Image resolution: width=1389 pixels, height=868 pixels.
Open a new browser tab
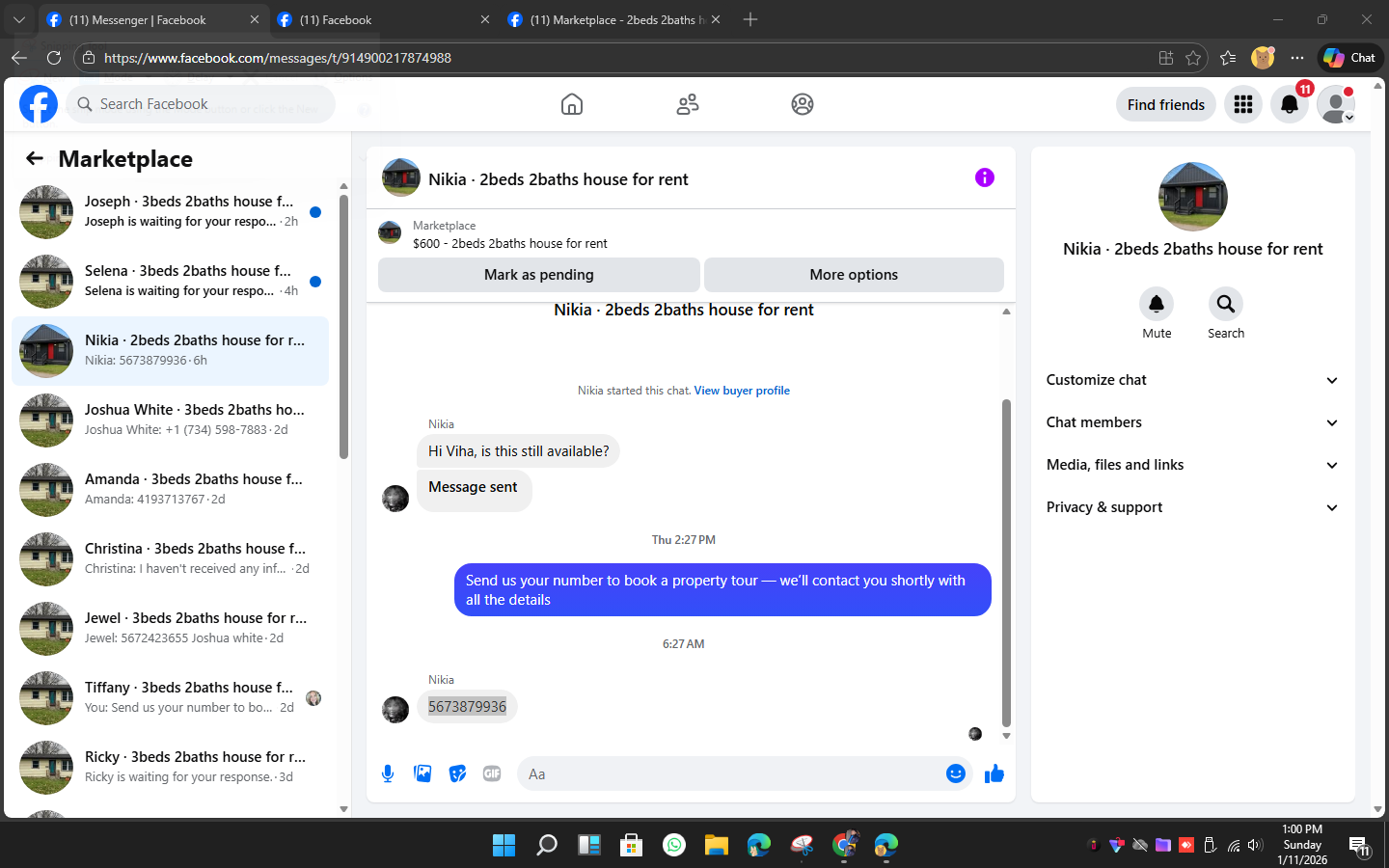click(x=750, y=19)
